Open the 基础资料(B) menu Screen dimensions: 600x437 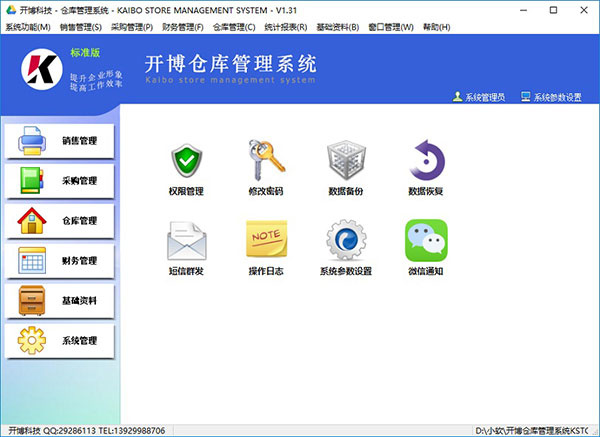338,27
